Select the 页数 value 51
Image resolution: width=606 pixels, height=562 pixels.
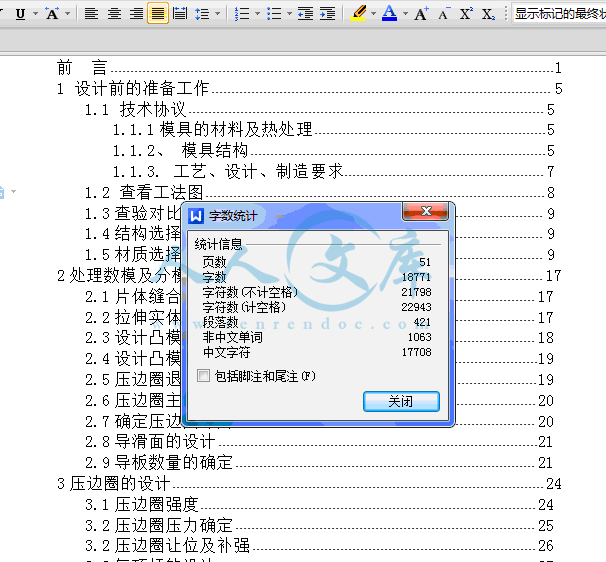tap(425, 262)
